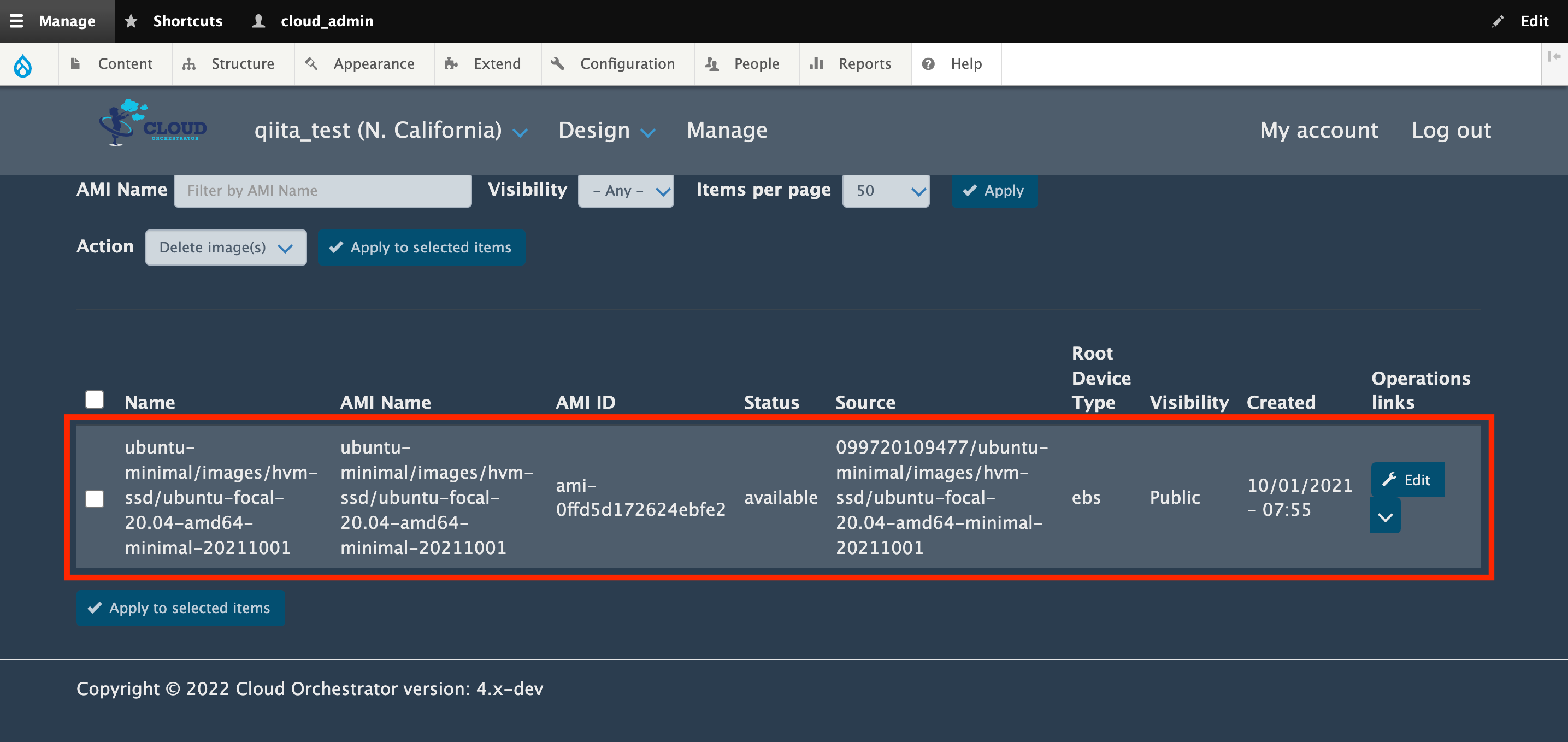
Task: Open the Delete image(s) action dropdown
Action: [226, 248]
